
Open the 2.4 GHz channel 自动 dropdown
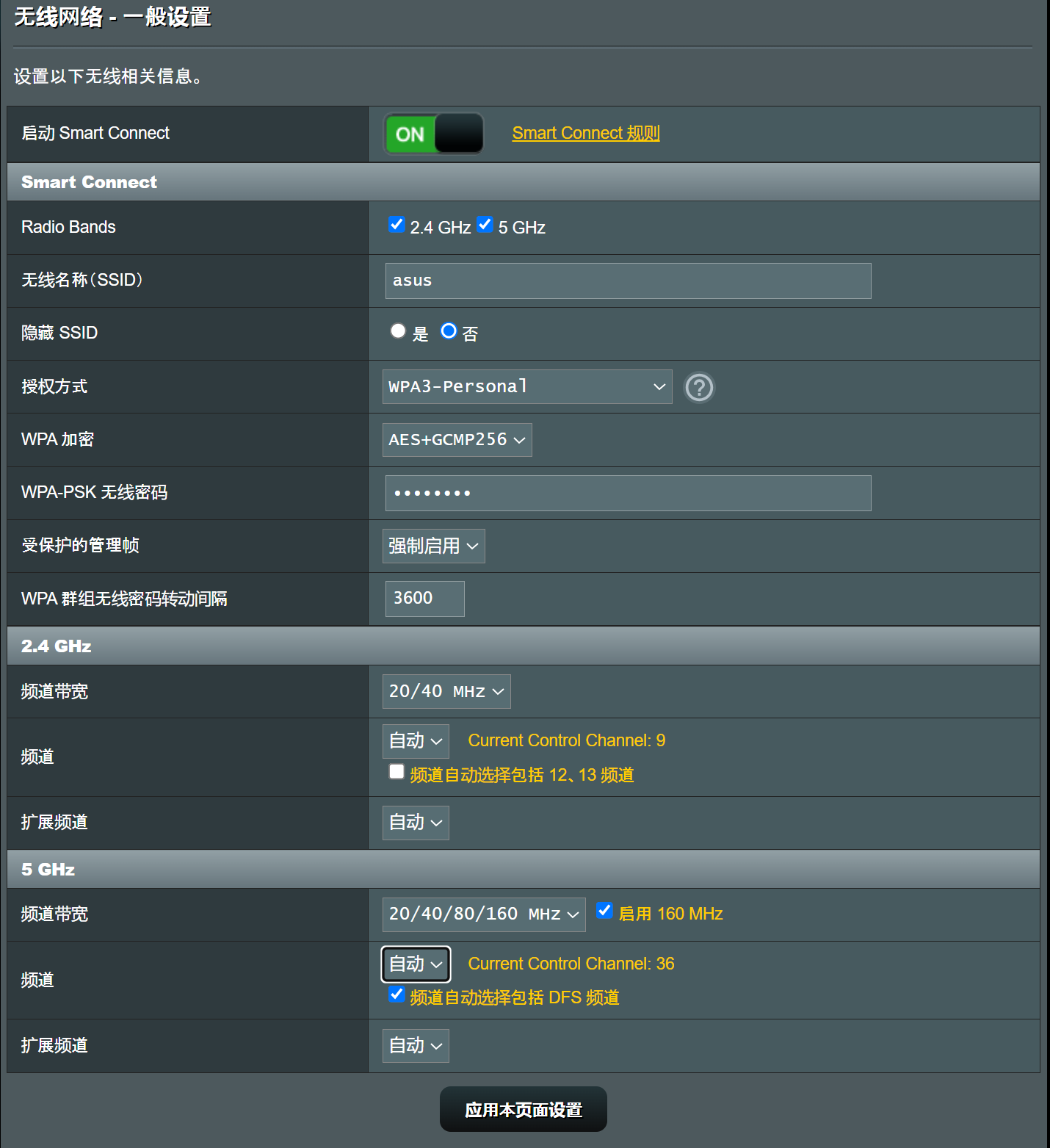416,741
